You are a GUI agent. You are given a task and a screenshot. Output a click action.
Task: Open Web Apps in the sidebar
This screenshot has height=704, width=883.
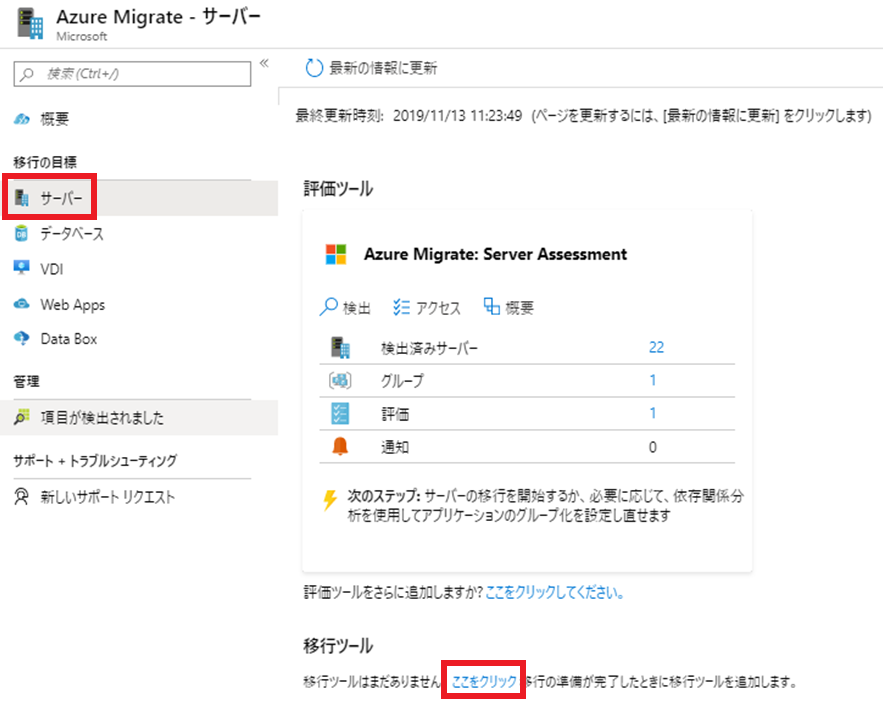73,305
